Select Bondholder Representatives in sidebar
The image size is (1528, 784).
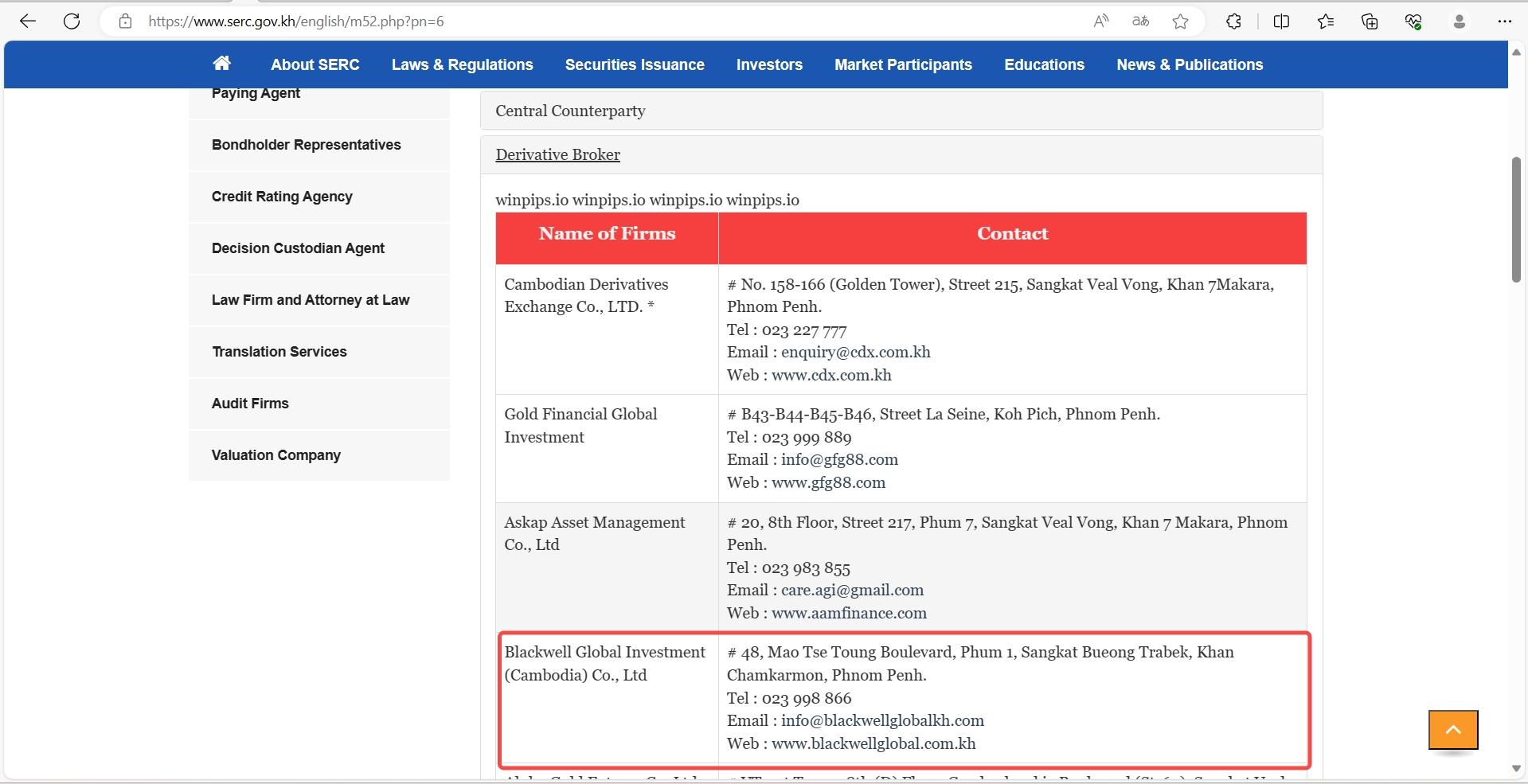[318, 145]
